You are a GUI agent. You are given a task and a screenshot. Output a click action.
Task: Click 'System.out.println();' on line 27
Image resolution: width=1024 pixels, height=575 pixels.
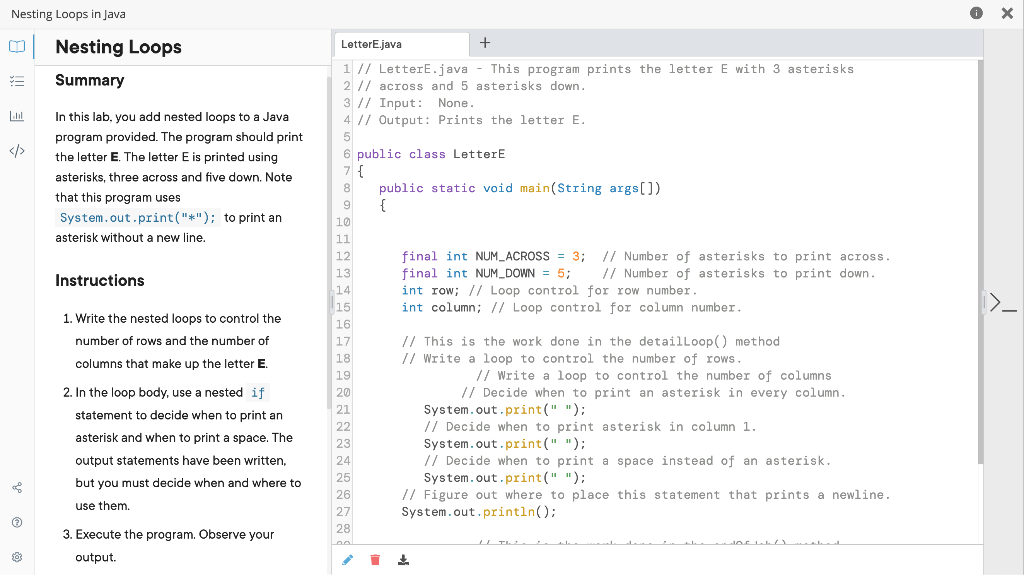479,512
